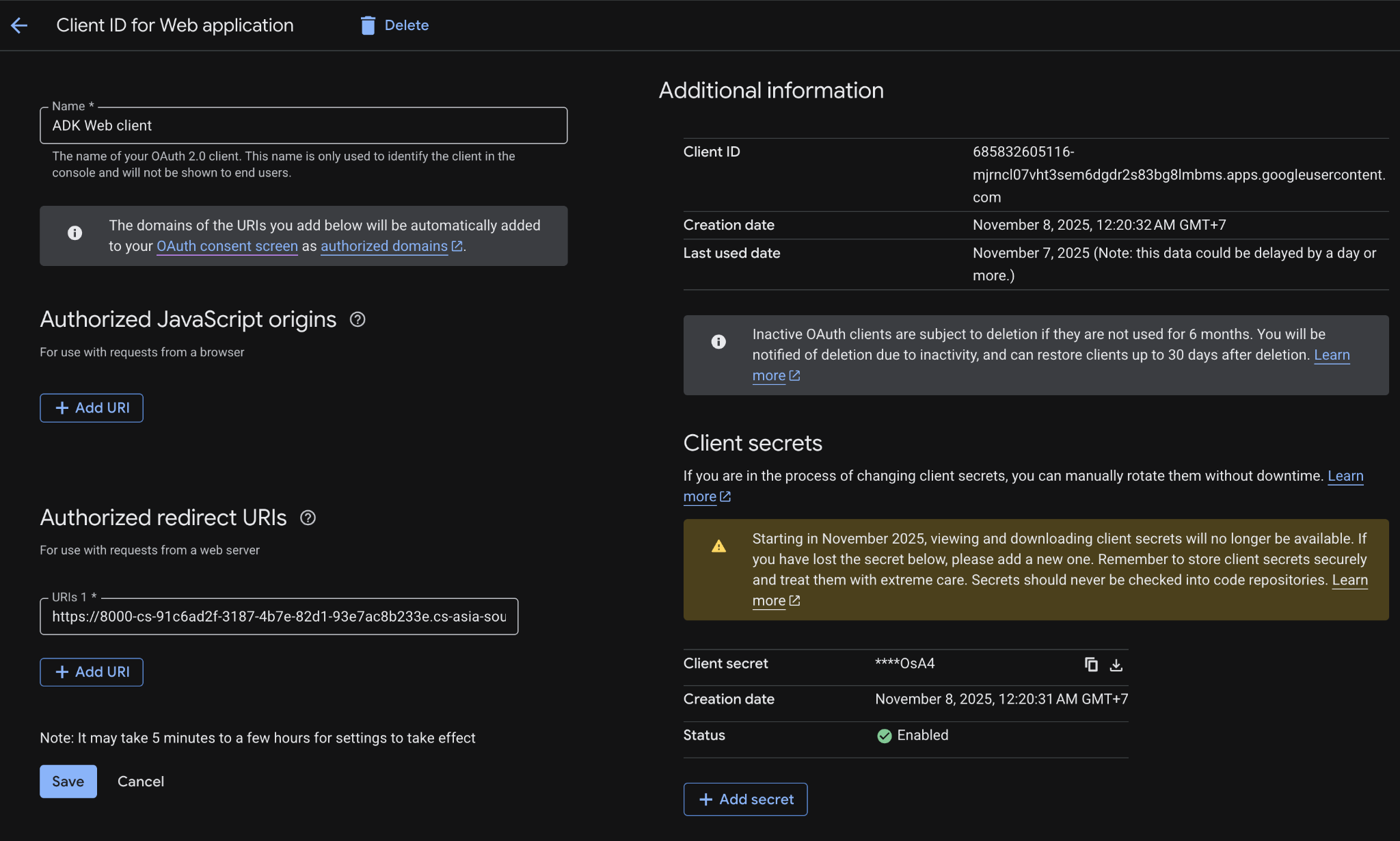The height and width of the screenshot is (841, 1400).
Task: Click info icon in domains notice
Action: (75, 233)
